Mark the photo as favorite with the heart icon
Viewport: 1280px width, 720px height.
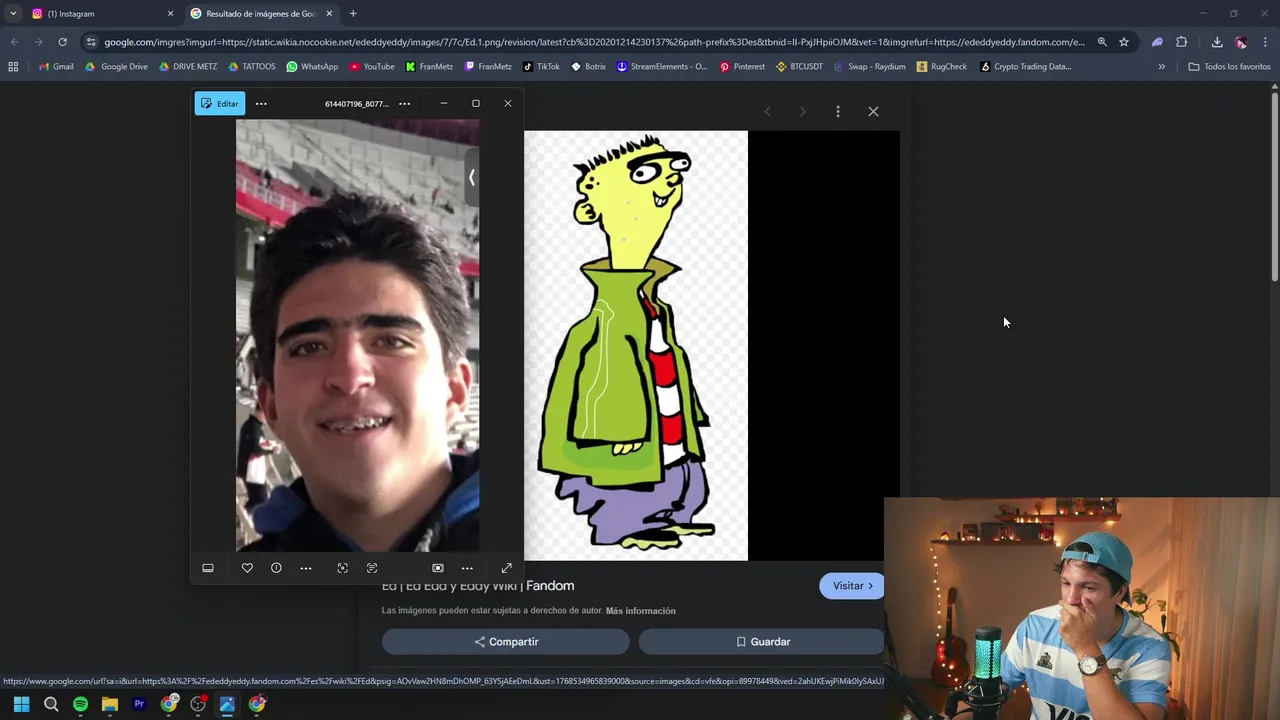tap(247, 568)
